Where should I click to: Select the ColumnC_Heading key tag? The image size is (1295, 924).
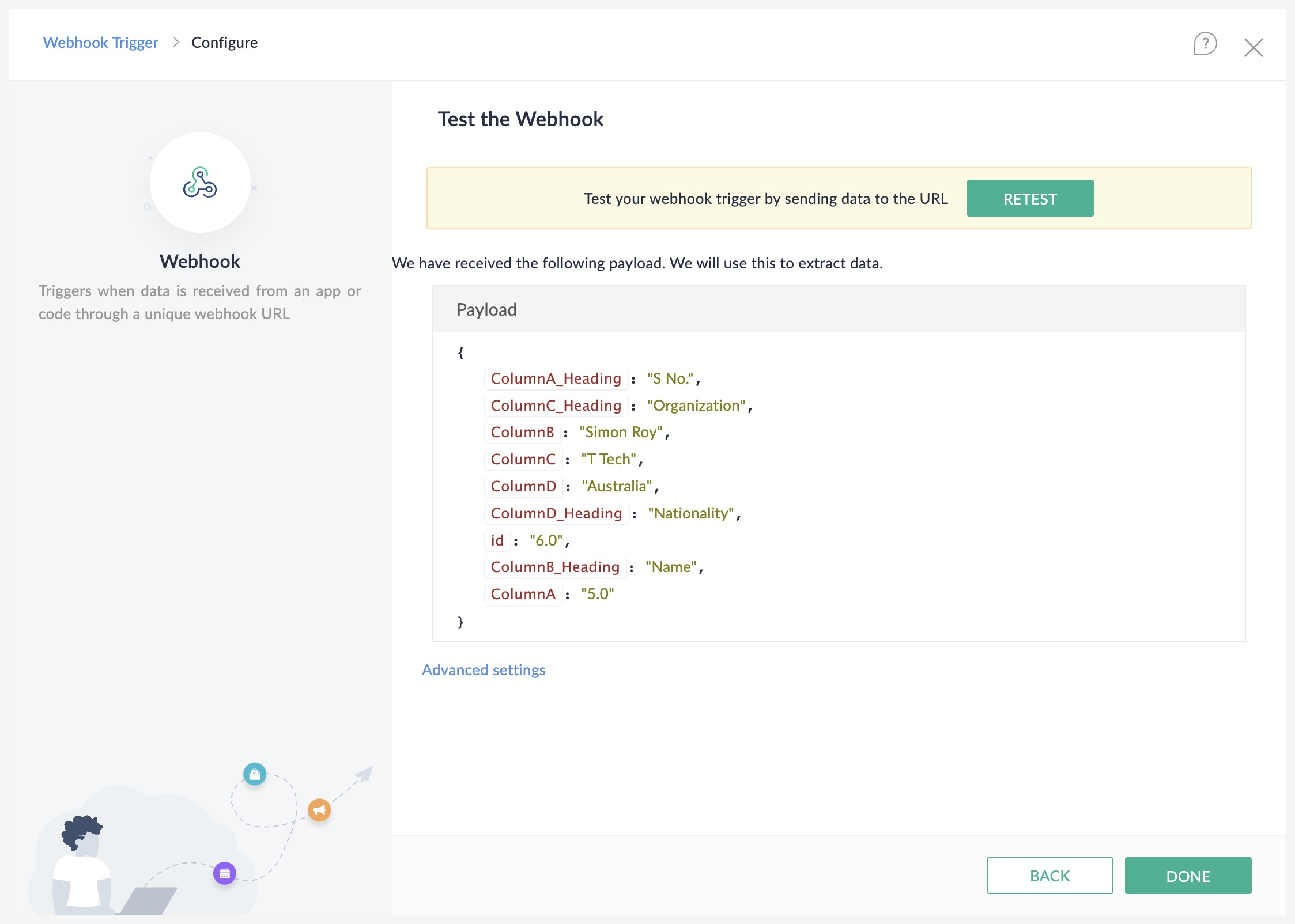pos(556,406)
